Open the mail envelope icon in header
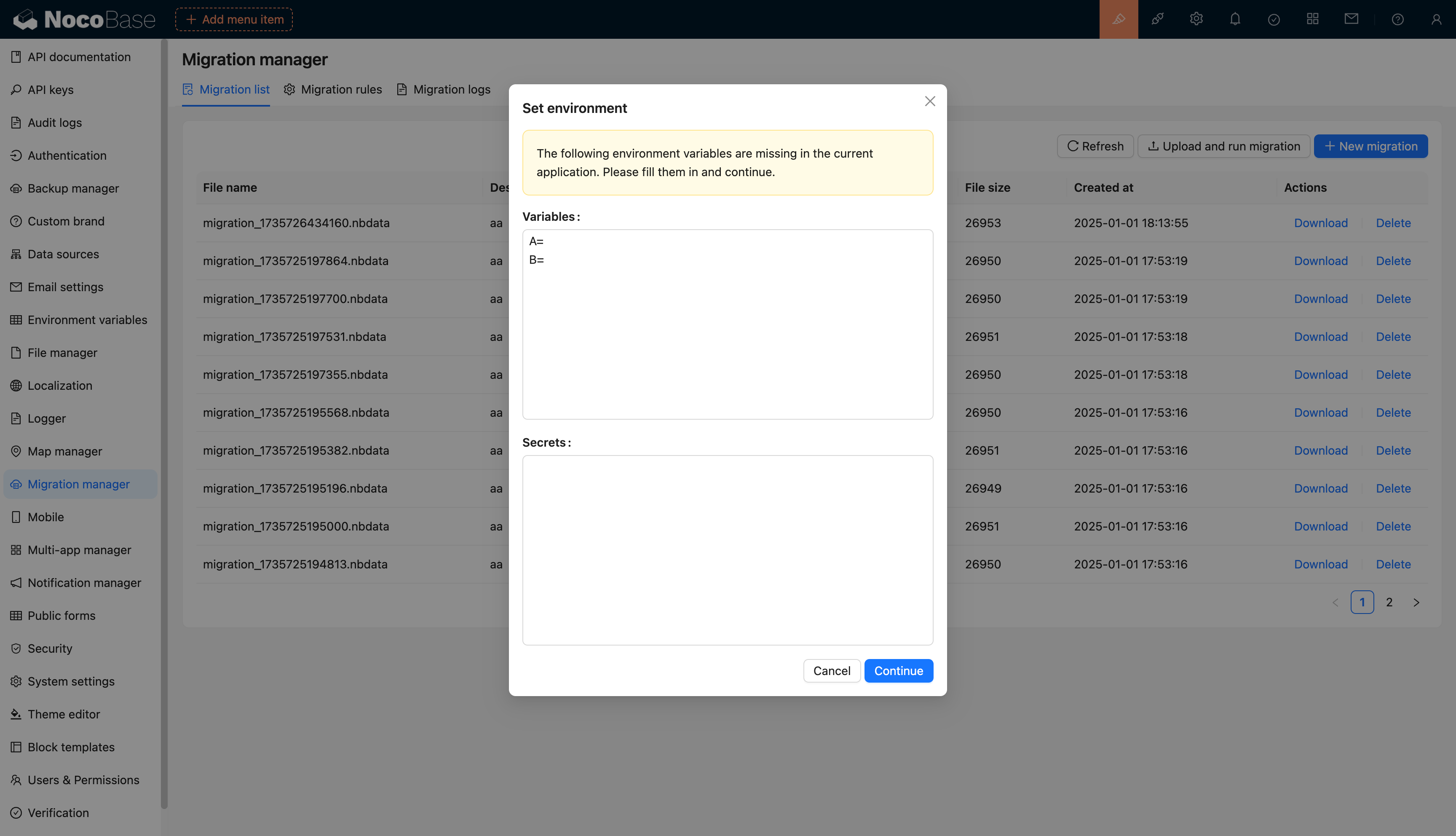1456x836 pixels. tap(1351, 19)
